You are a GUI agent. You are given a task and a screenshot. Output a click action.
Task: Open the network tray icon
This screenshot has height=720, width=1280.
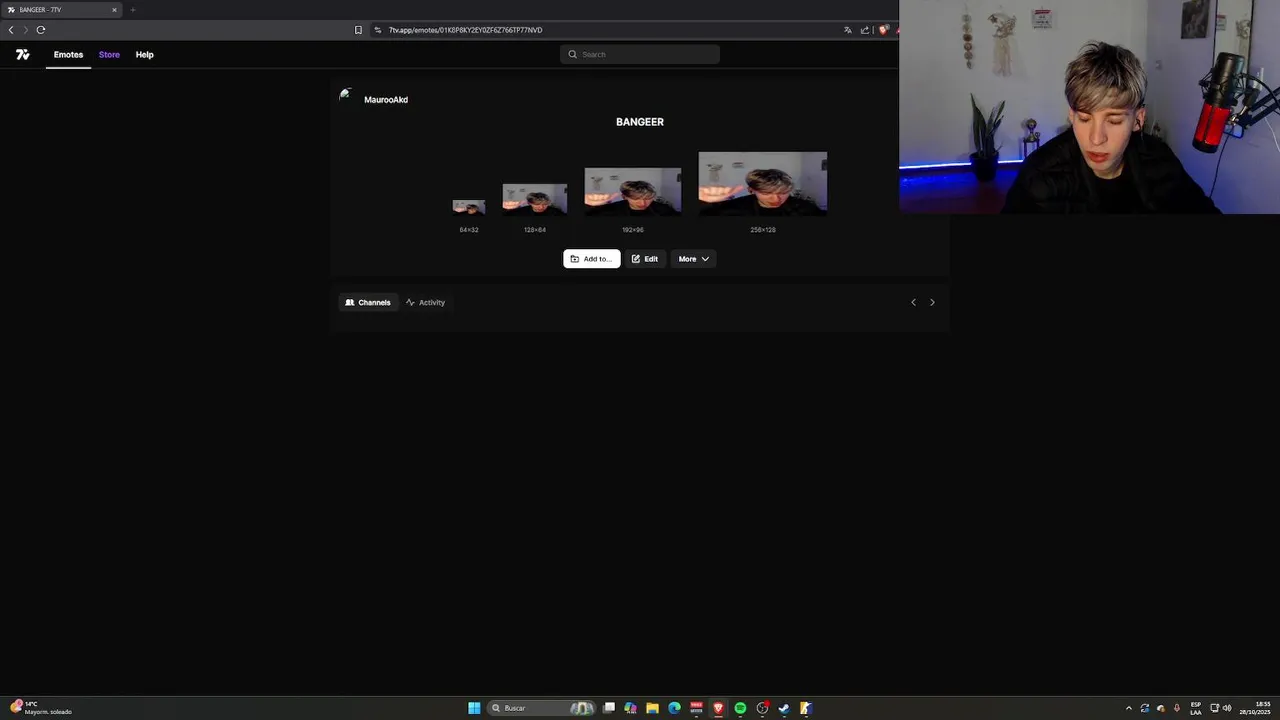pos(1215,708)
